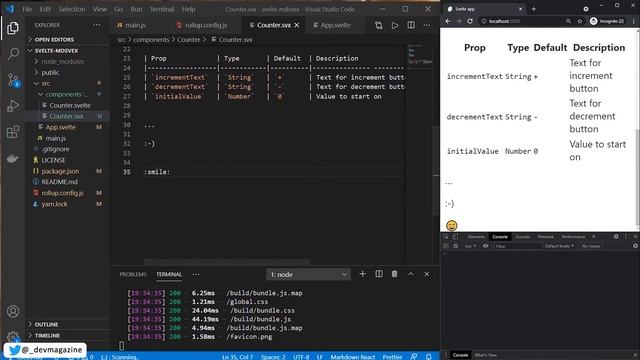Bookmark the page with star icon
640x360 pixels.
point(580,21)
